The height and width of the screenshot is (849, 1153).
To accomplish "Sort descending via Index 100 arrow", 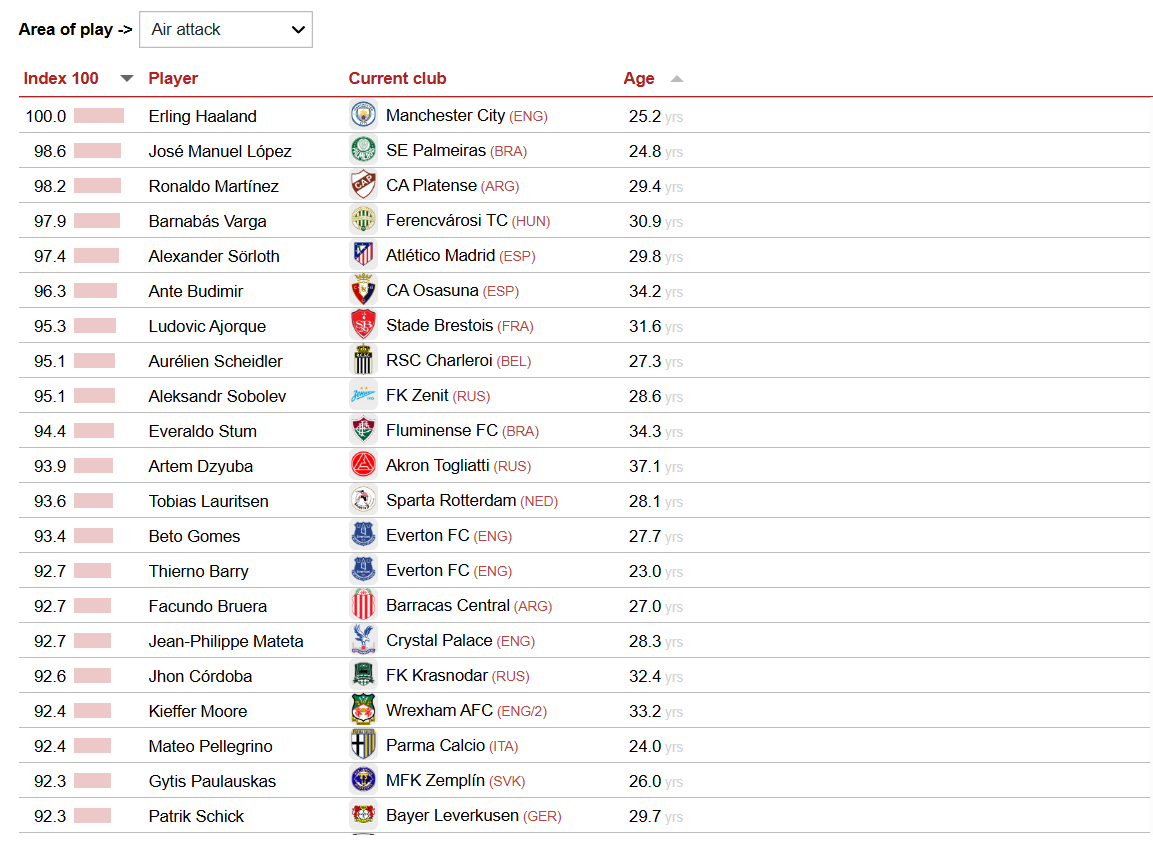I will coord(126,79).
